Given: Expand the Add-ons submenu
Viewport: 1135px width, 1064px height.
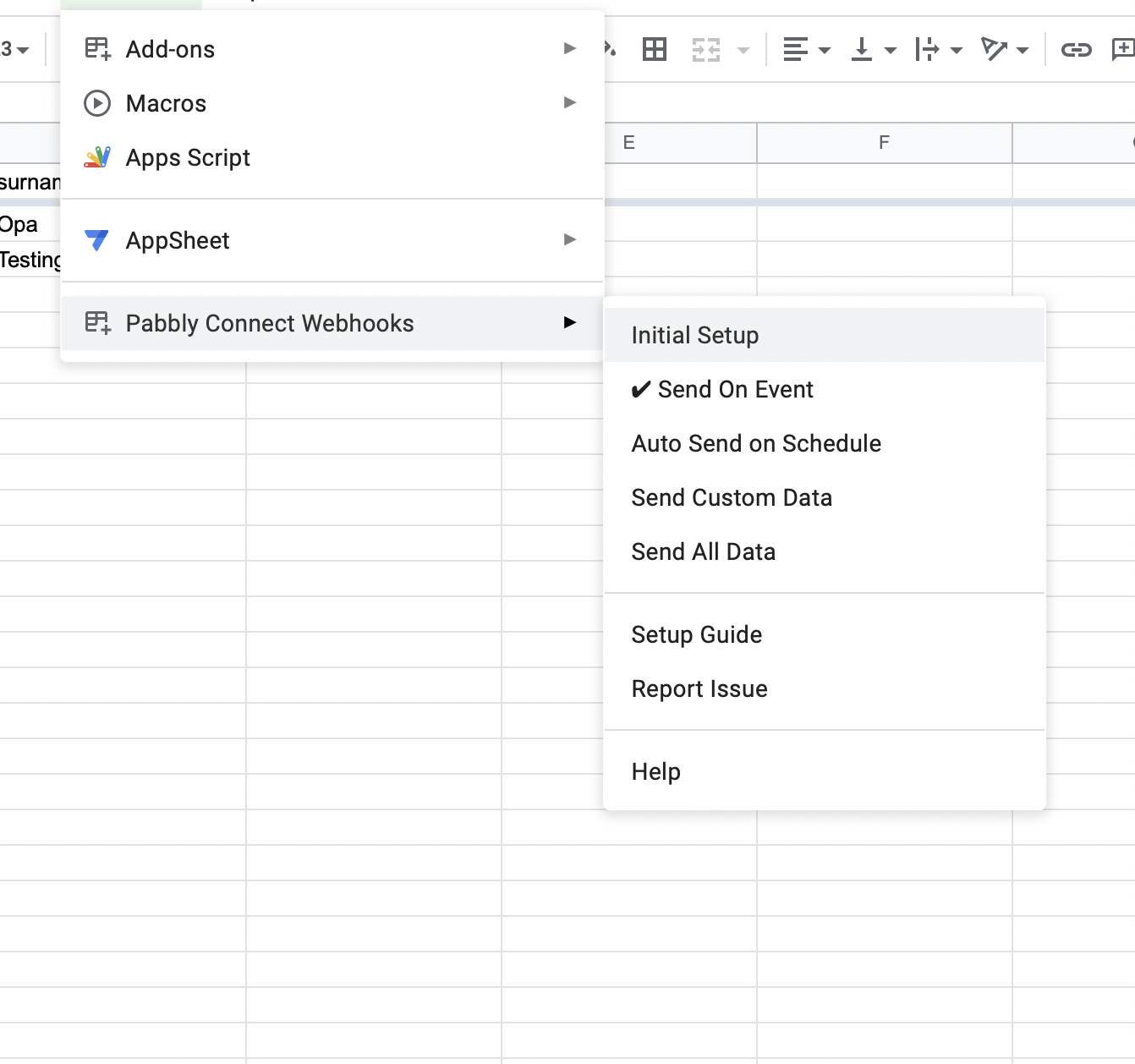Looking at the screenshot, I should pos(332,49).
